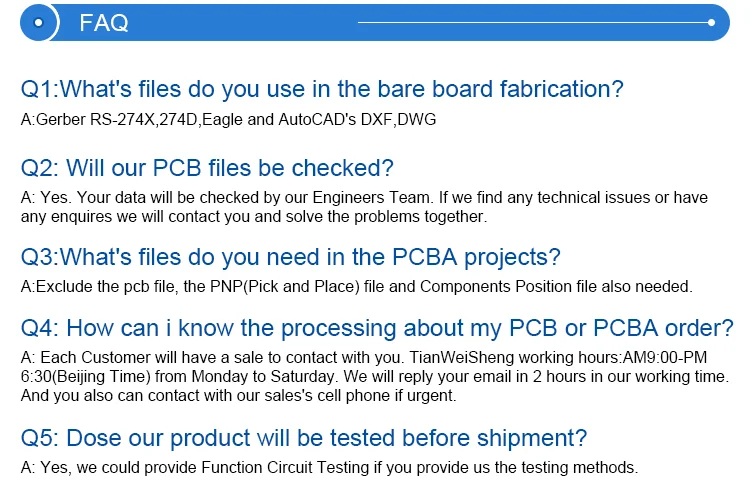Click the thin white line in the header

(530, 22)
